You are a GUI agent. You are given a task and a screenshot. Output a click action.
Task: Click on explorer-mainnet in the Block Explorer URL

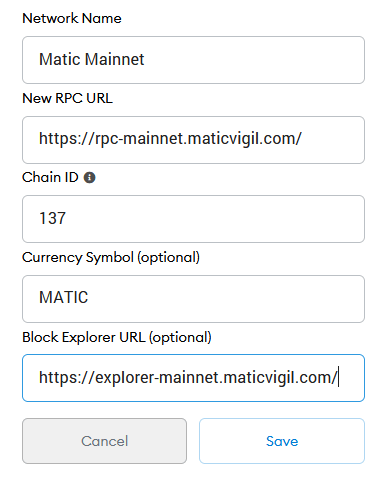(157, 378)
